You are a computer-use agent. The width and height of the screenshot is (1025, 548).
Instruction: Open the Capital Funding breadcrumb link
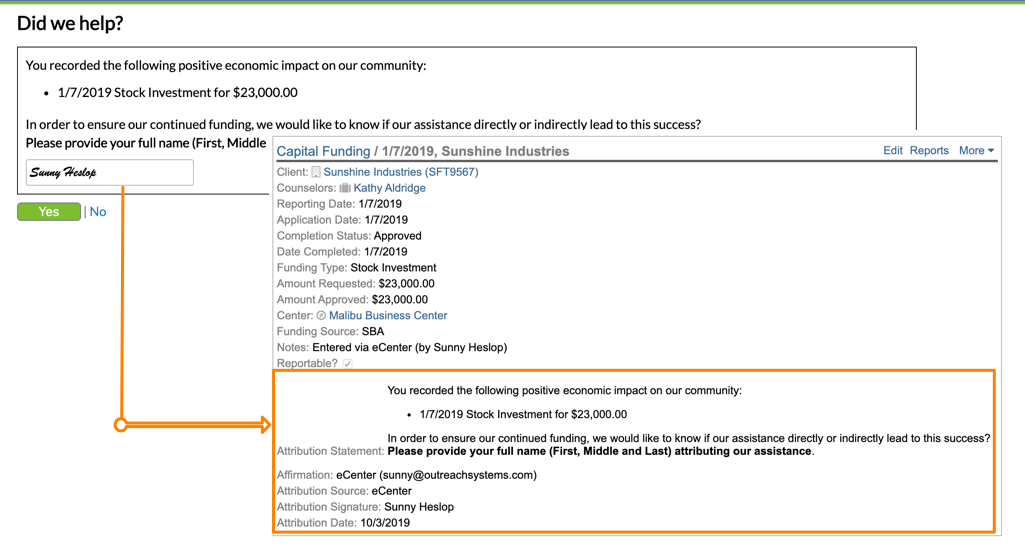322,151
